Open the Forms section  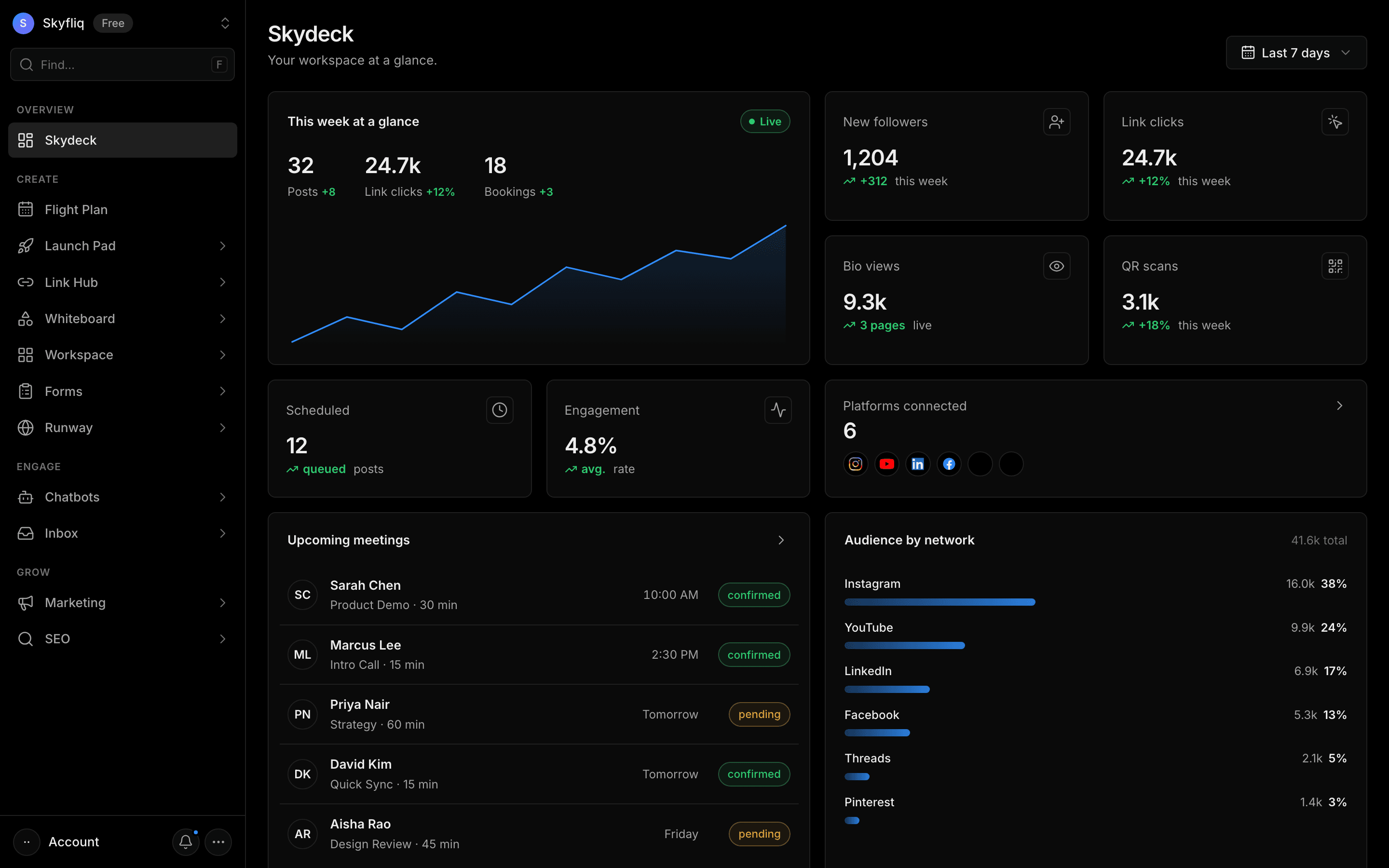click(x=122, y=392)
